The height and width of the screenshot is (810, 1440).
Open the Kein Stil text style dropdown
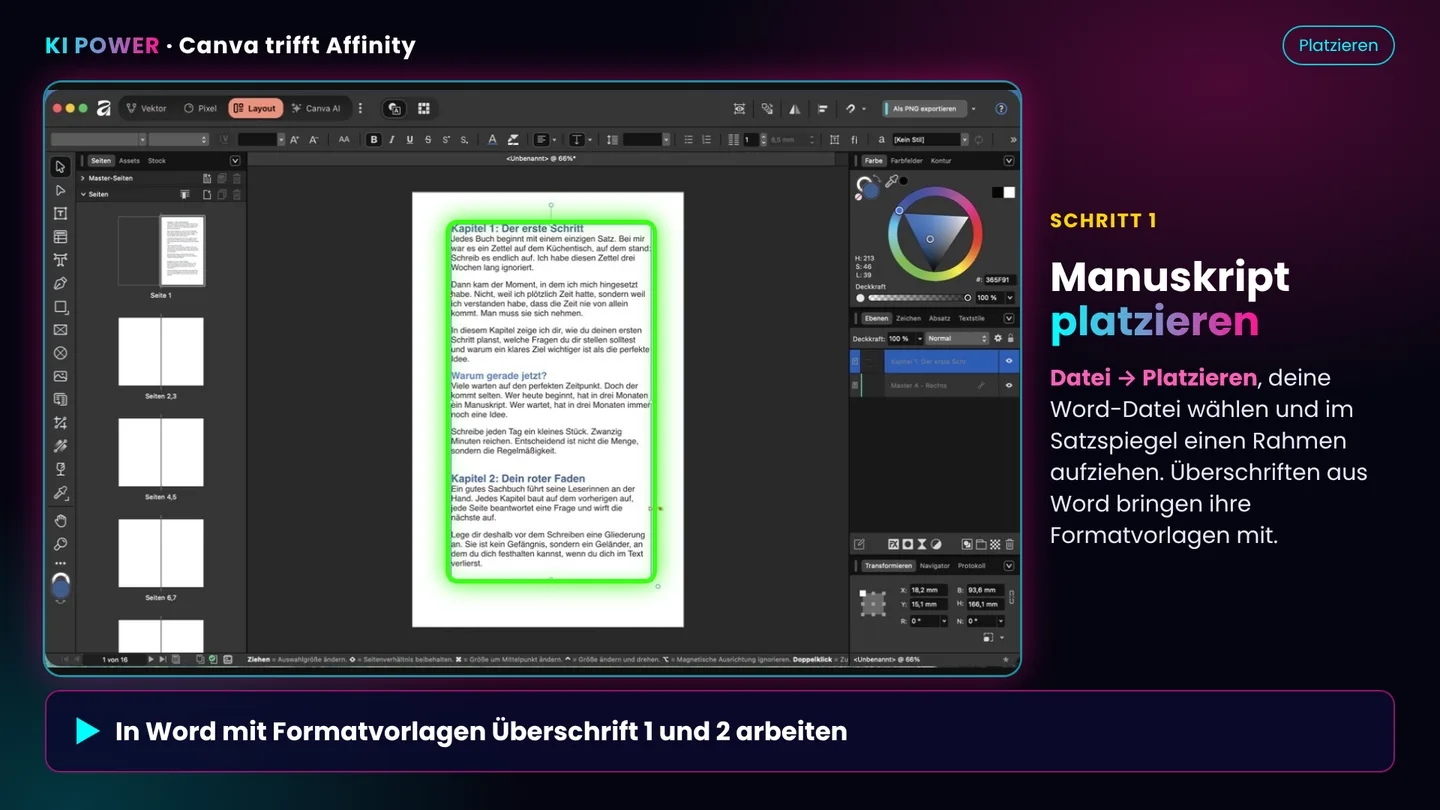[x=930, y=140]
